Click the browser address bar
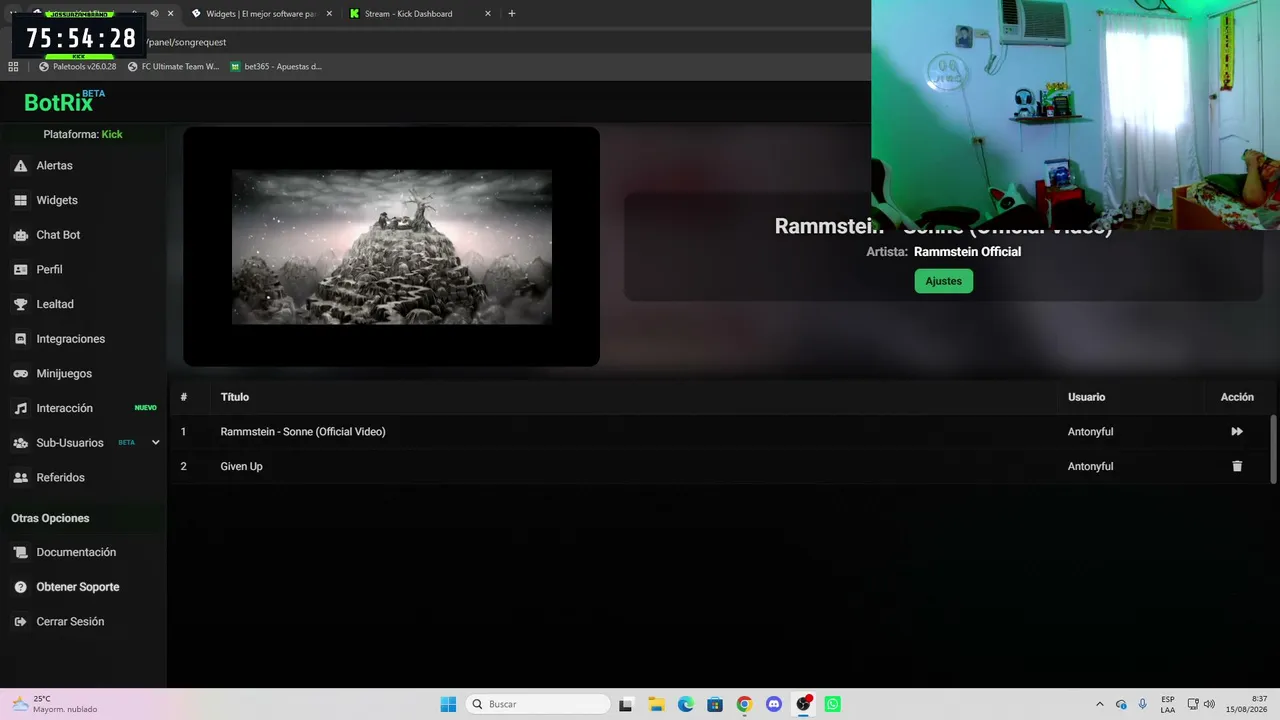The height and width of the screenshot is (720, 1280). [500, 42]
